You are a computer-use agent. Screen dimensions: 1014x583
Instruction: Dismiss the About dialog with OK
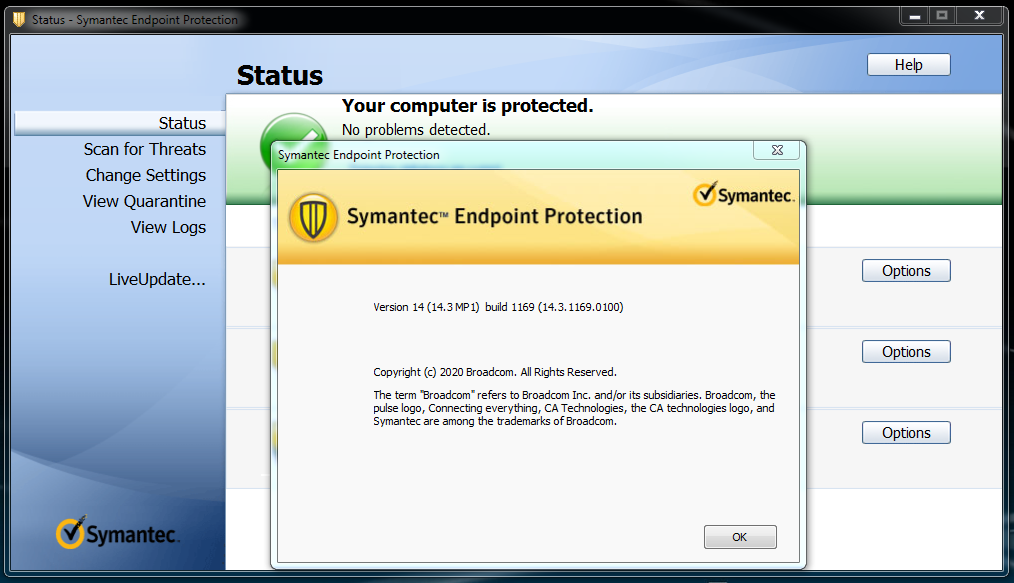click(740, 536)
